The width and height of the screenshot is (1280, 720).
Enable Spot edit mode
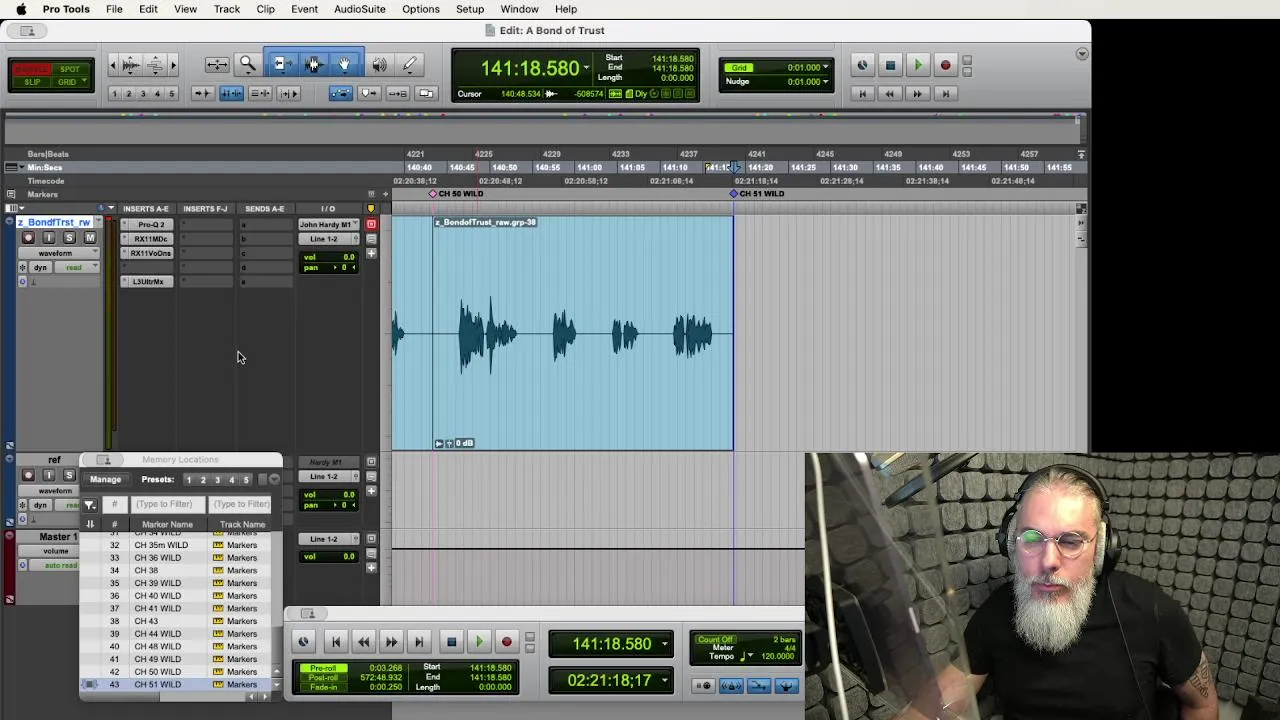[x=70, y=69]
